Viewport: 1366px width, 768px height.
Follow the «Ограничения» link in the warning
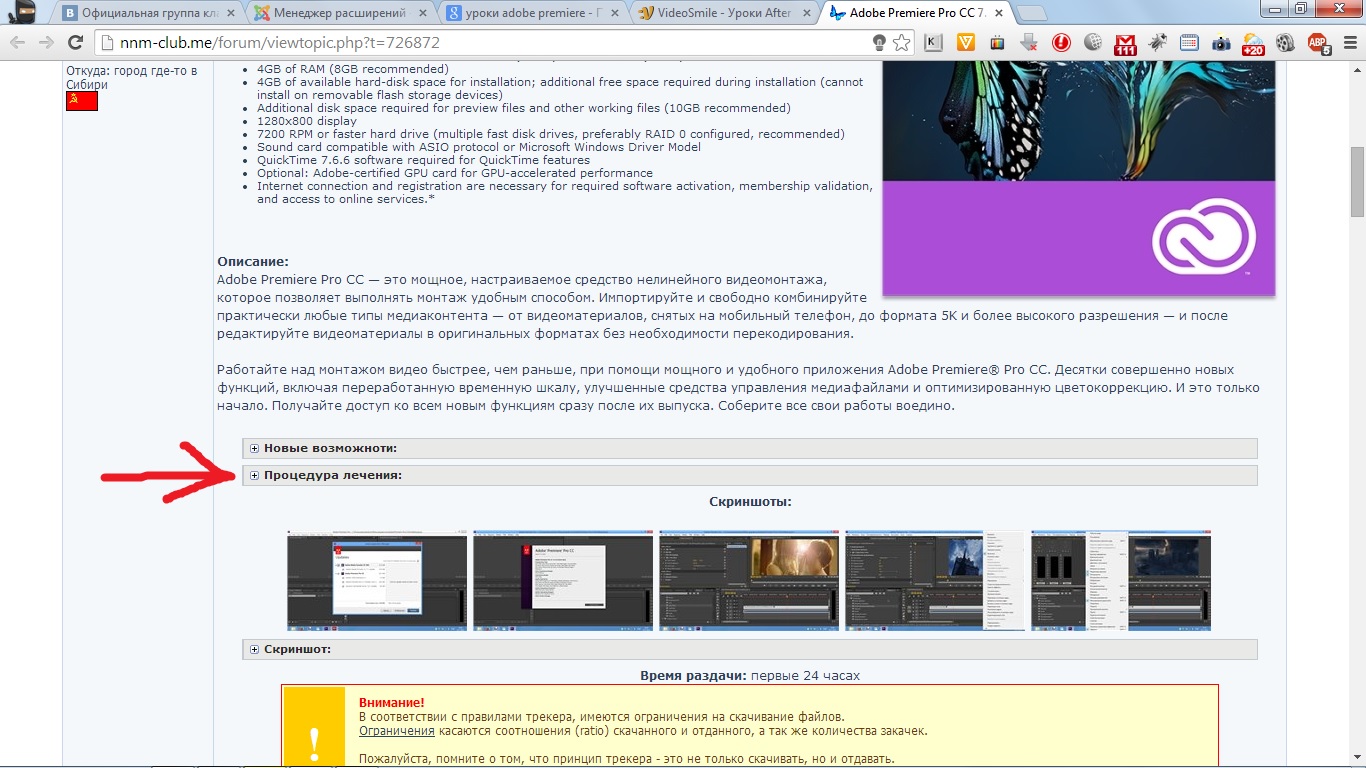[x=397, y=731]
